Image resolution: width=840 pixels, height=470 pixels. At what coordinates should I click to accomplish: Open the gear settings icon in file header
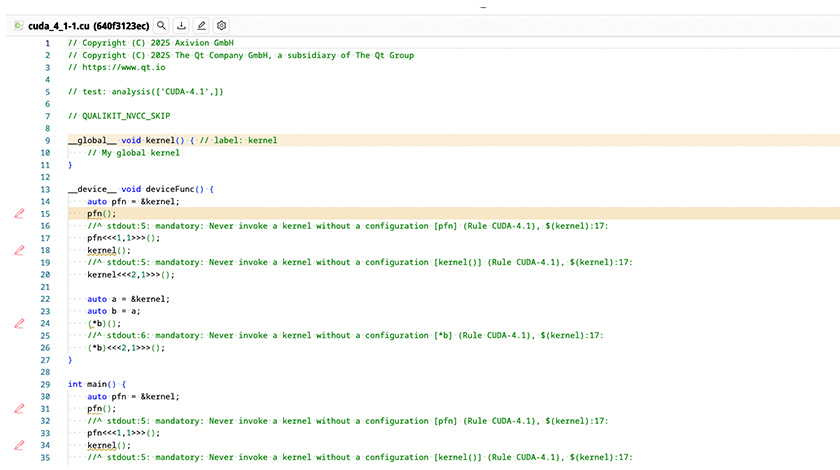point(222,25)
